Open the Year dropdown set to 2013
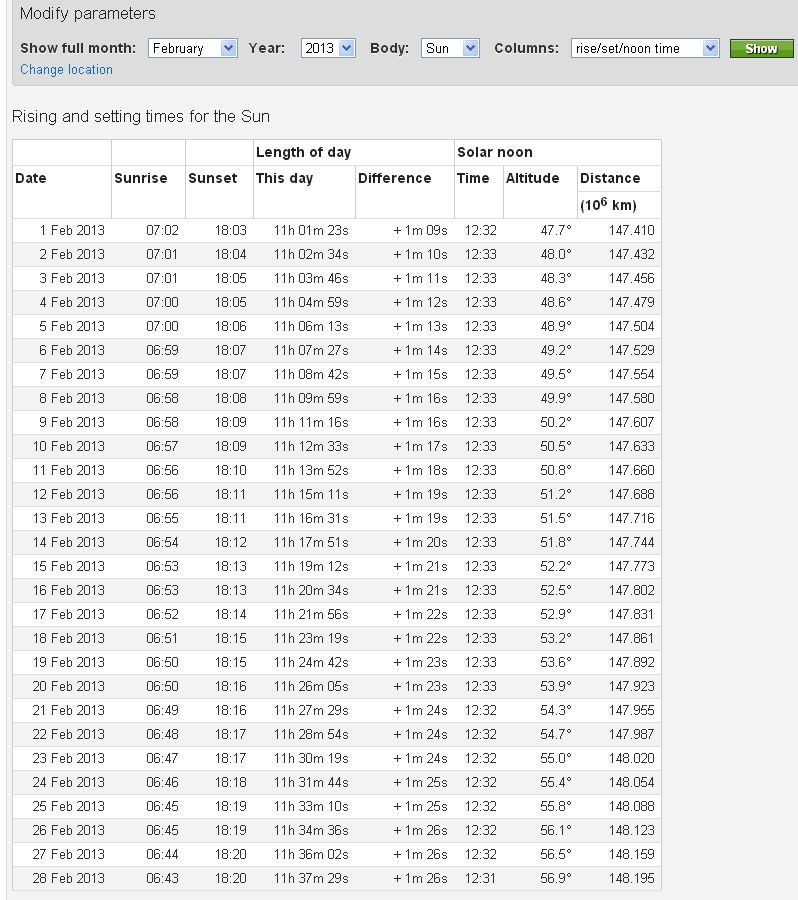Screen dimensions: 798x900 (x=328, y=48)
